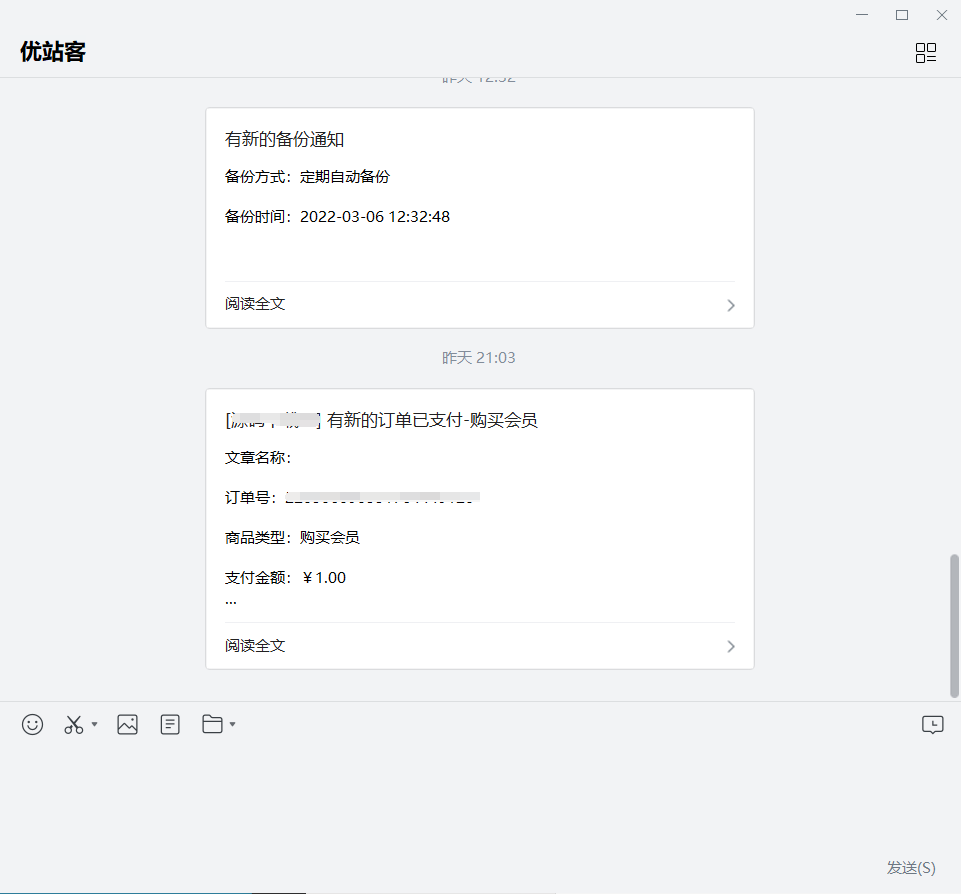Click the chat vertical scrollbar thumb
Viewport: 961px width, 894px height.
point(954,625)
